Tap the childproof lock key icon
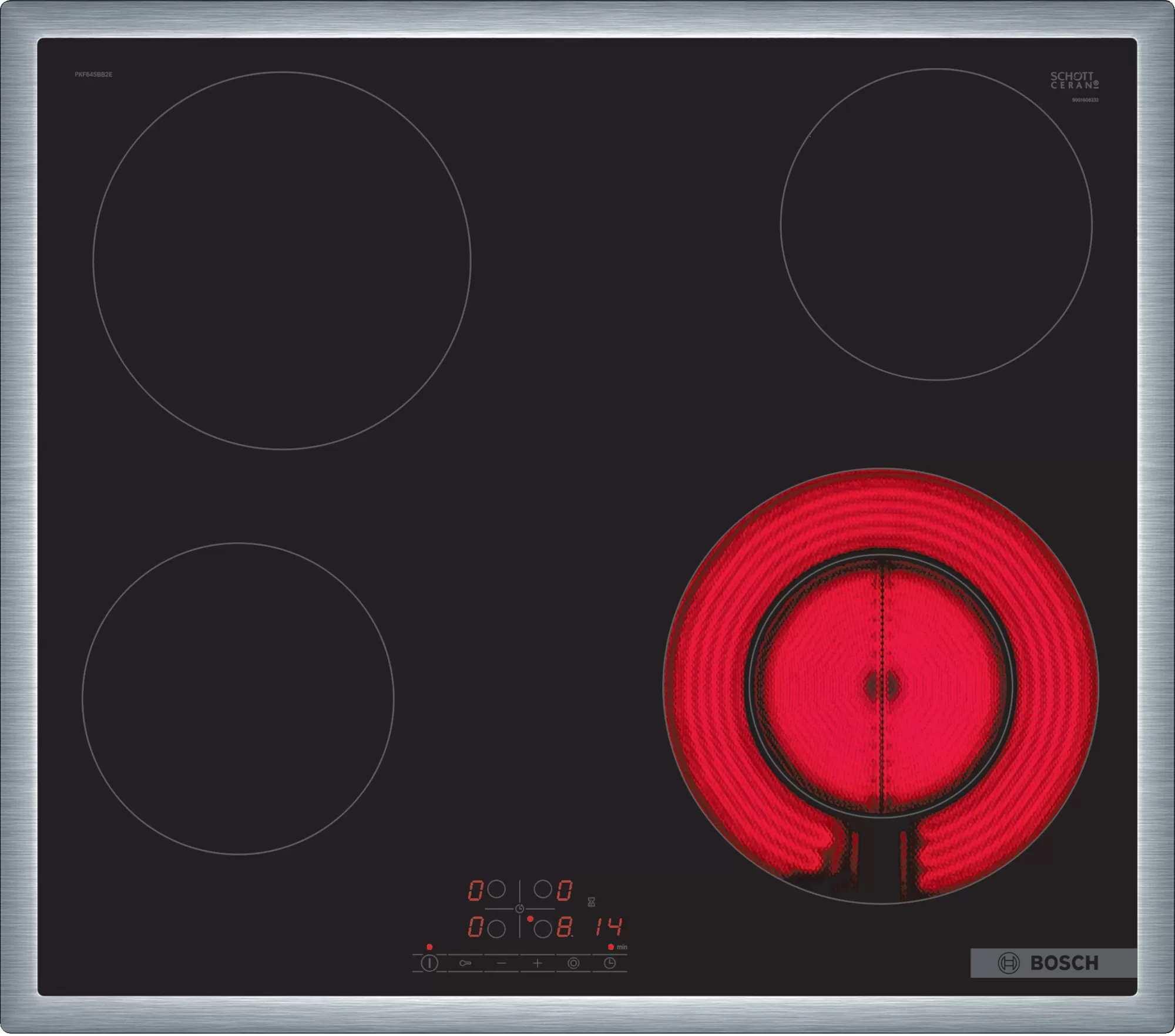Image resolution: width=1175 pixels, height=1036 pixels. 465,963
